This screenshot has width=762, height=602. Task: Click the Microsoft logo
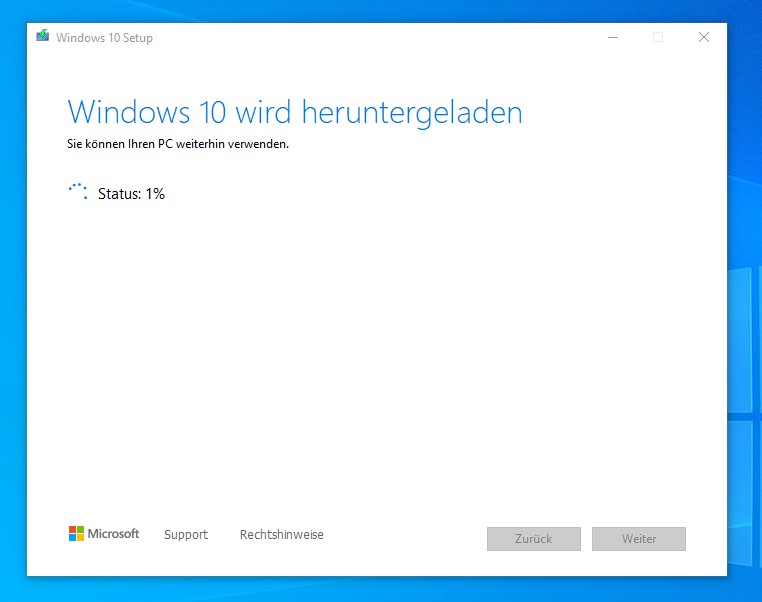pos(104,533)
